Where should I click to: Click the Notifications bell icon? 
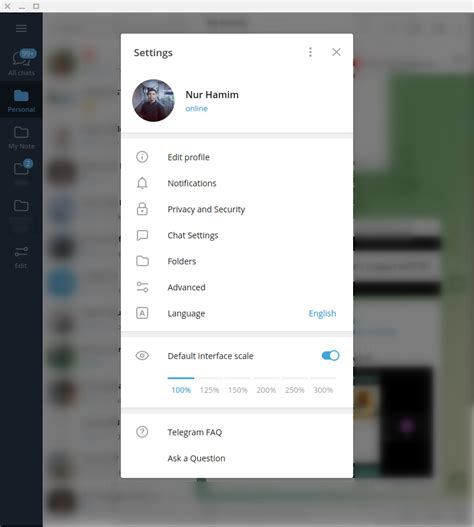[x=142, y=183]
